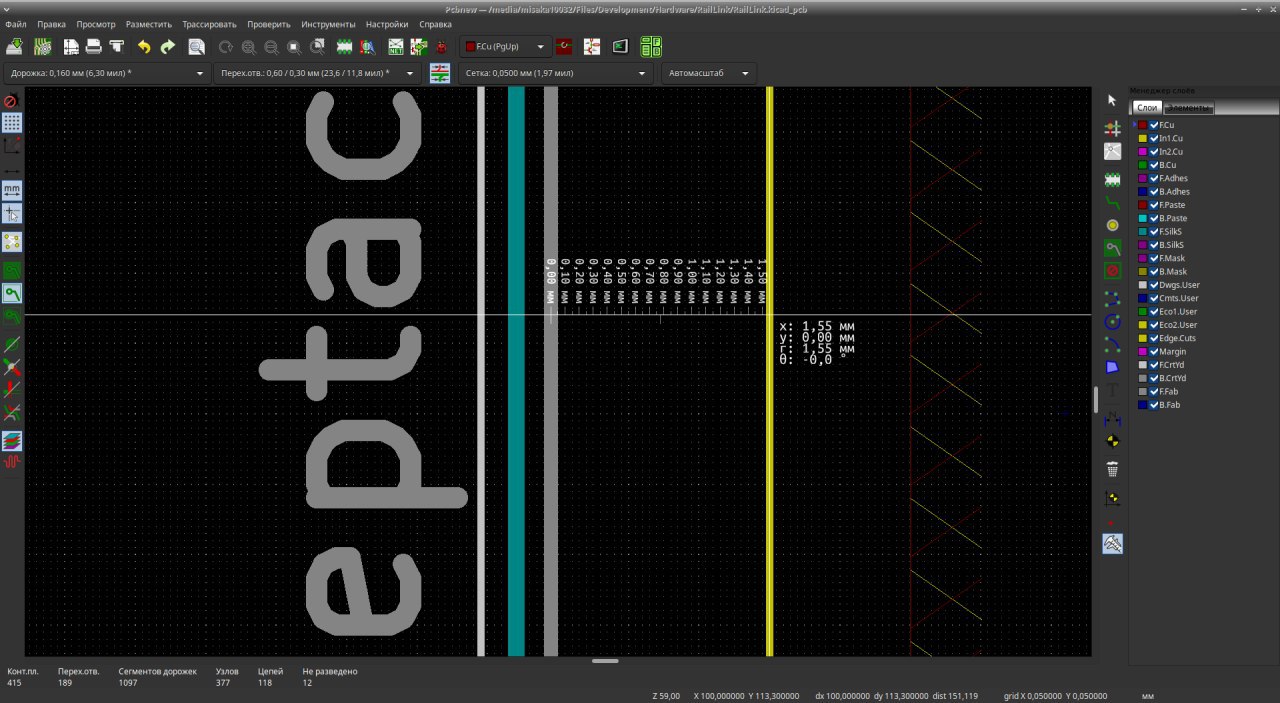The width and height of the screenshot is (1280, 703).
Task: Open the Find magnifier tool
Action: coord(196,47)
